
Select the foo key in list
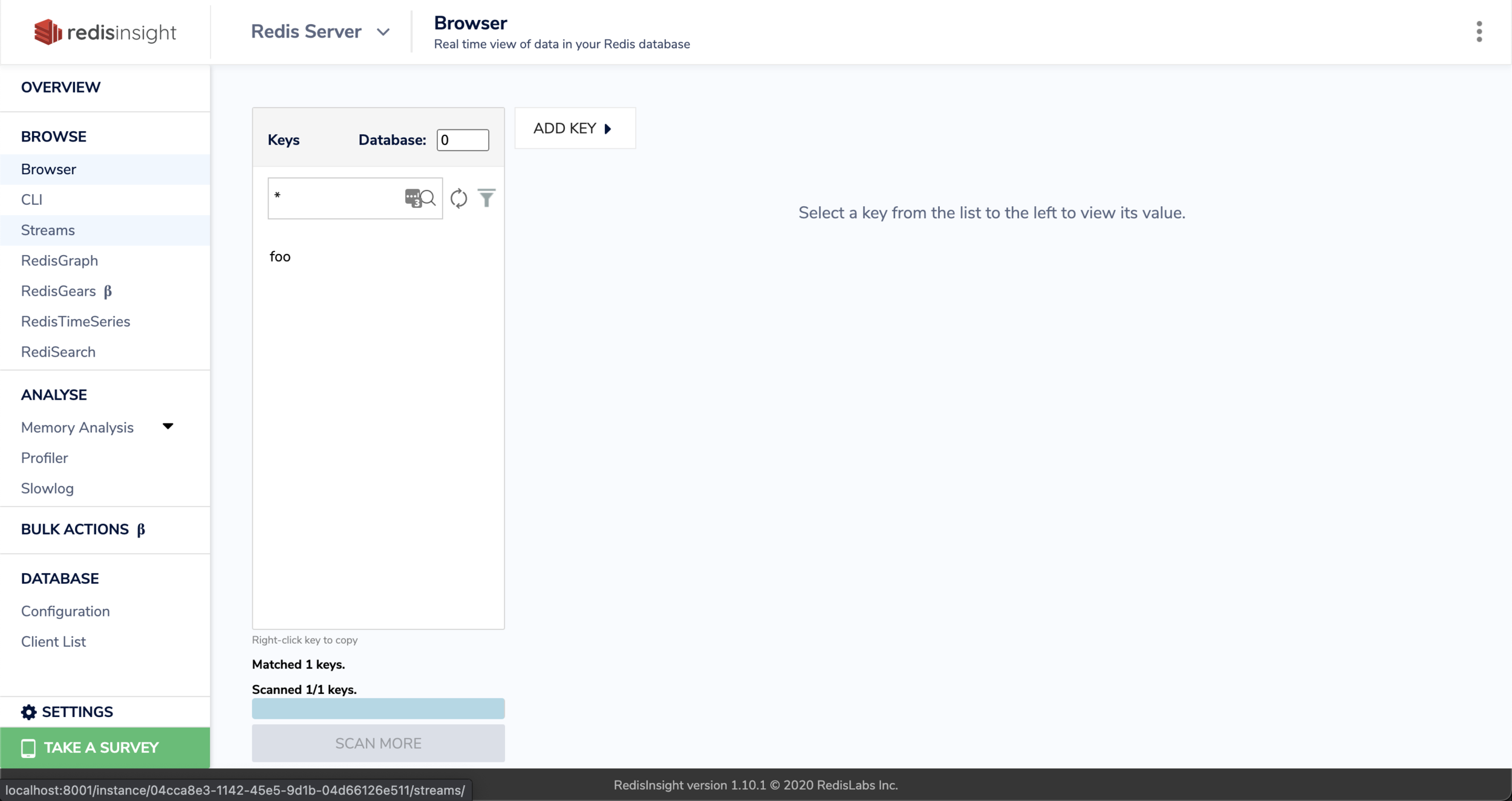(280, 257)
